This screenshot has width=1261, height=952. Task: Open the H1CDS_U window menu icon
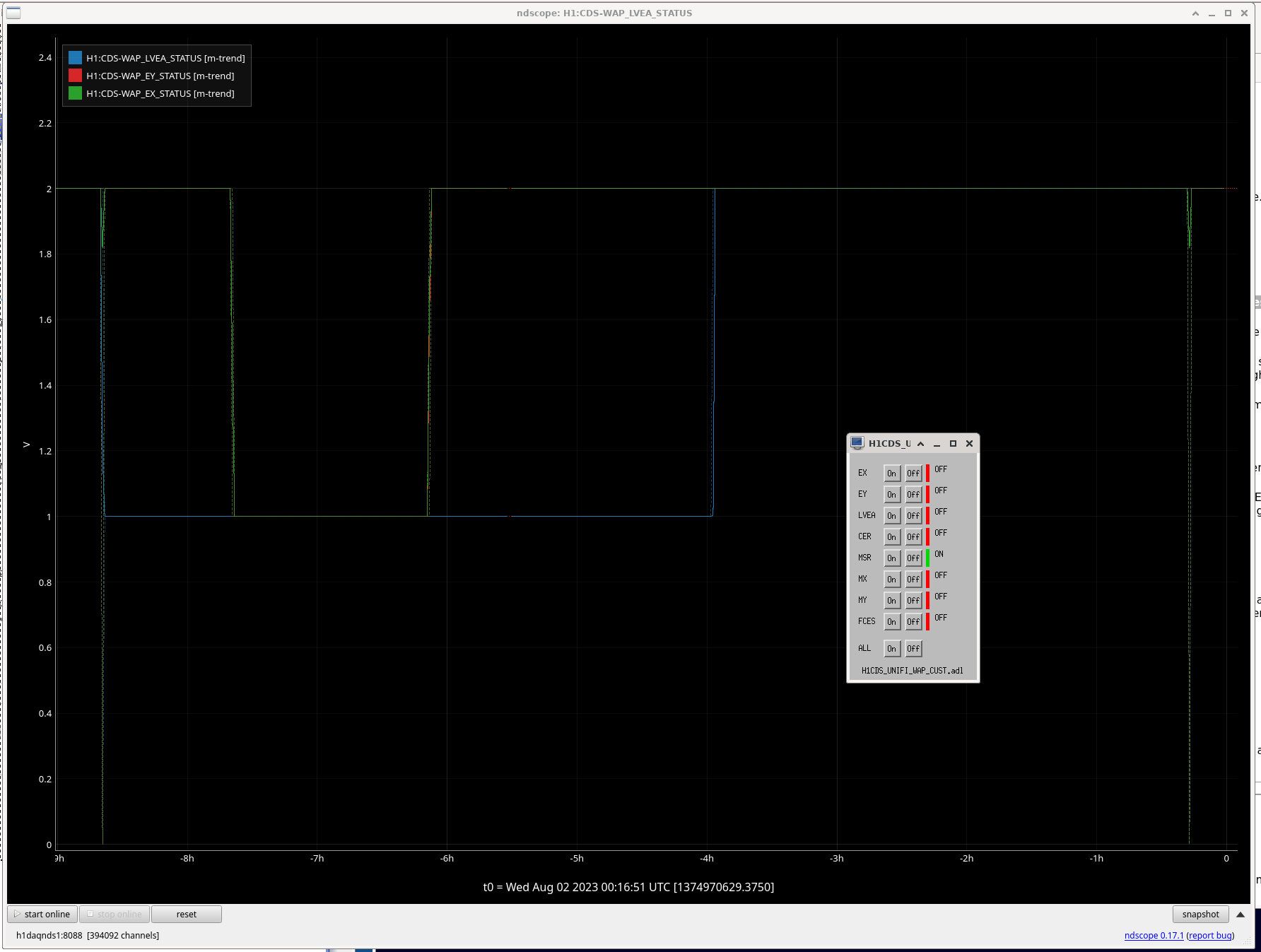857,442
